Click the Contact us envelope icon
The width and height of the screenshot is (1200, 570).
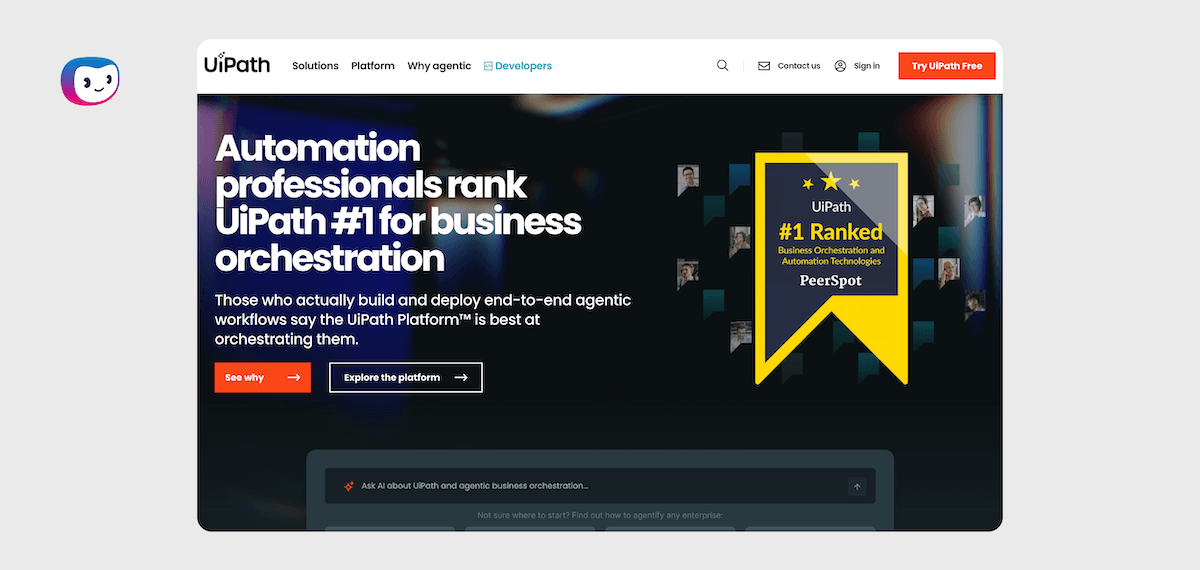coord(764,66)
